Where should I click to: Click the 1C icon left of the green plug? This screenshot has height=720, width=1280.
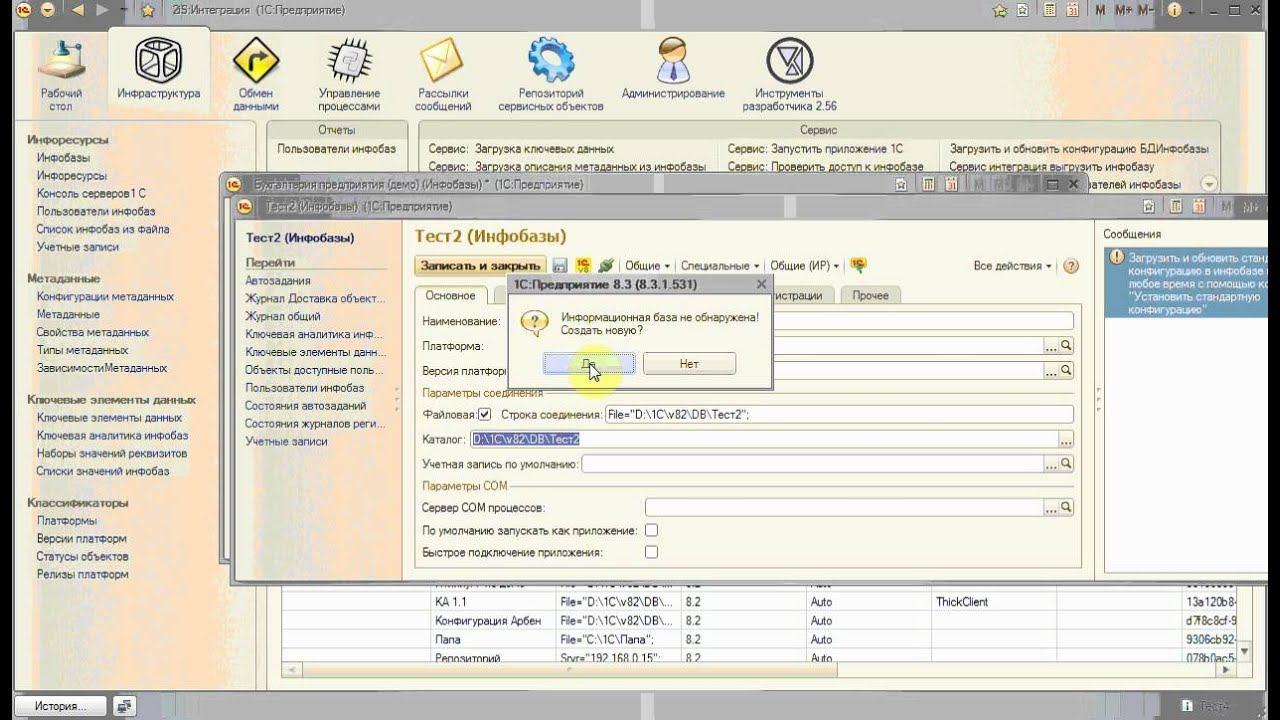tap(583, 266)
